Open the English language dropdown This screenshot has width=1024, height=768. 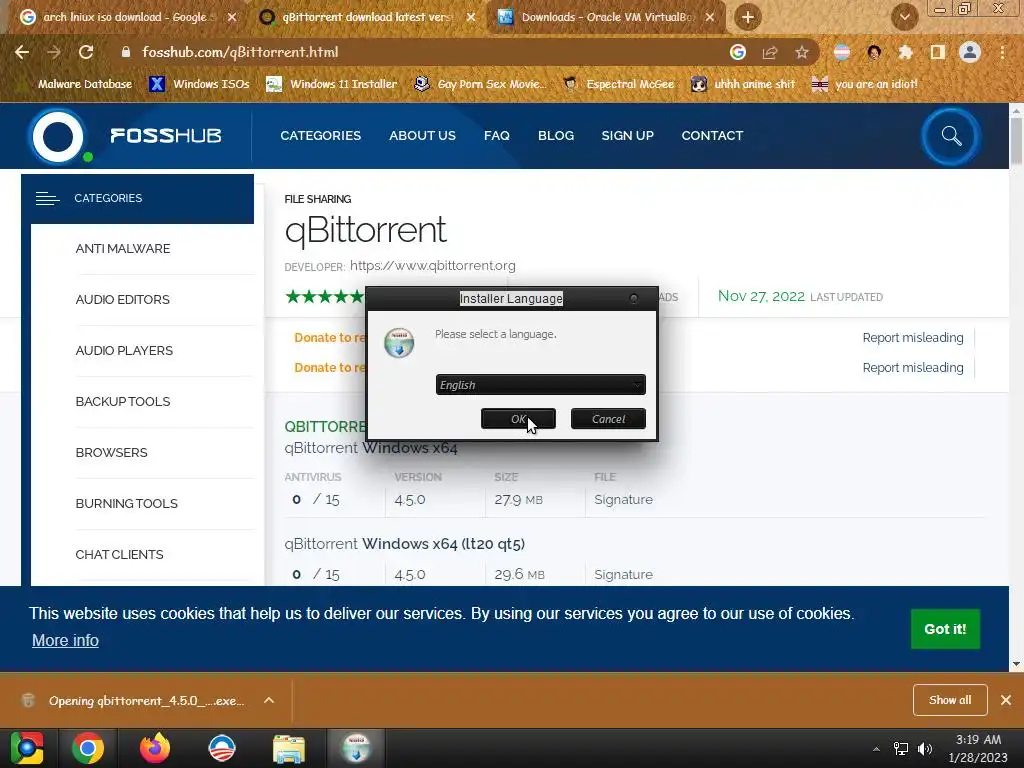click(x=541, y=385)
